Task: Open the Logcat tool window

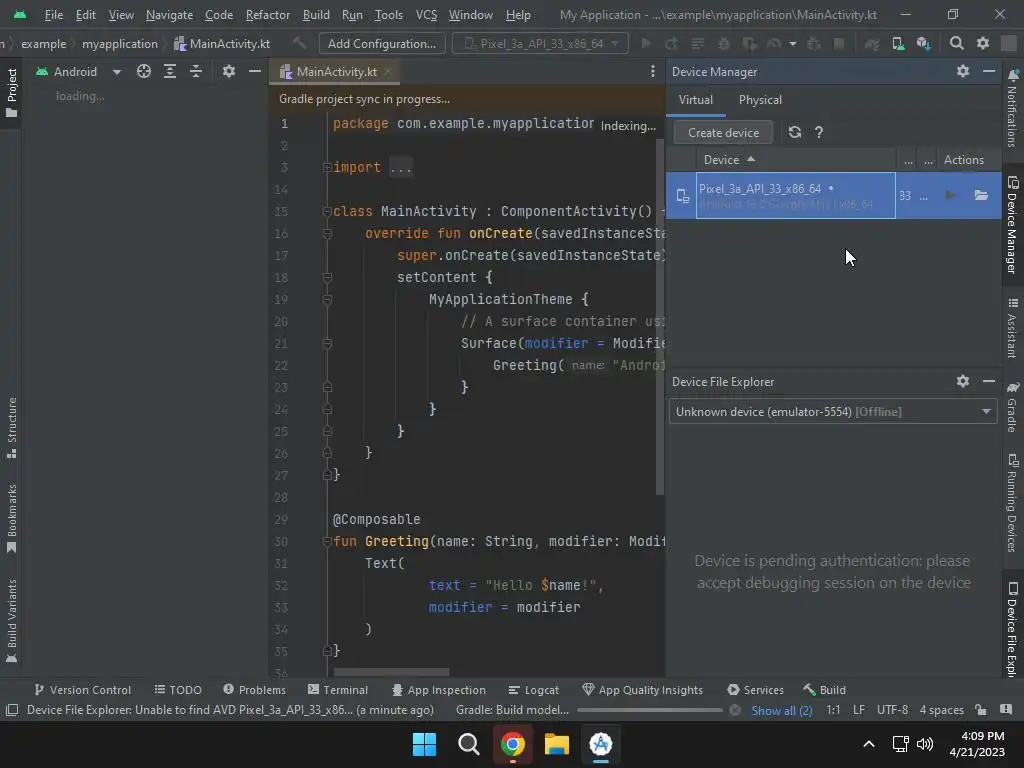Action: [x=534, y=690]
